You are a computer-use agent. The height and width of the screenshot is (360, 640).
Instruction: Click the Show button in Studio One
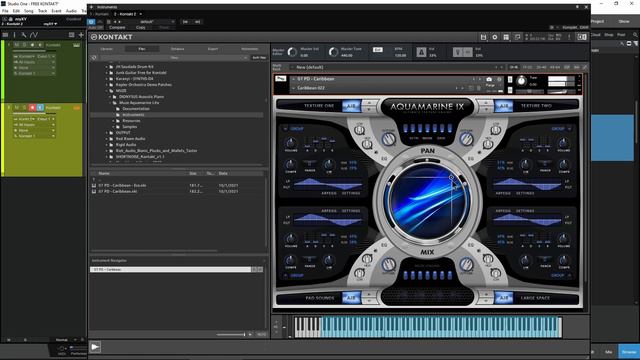[x=624, y=21]
